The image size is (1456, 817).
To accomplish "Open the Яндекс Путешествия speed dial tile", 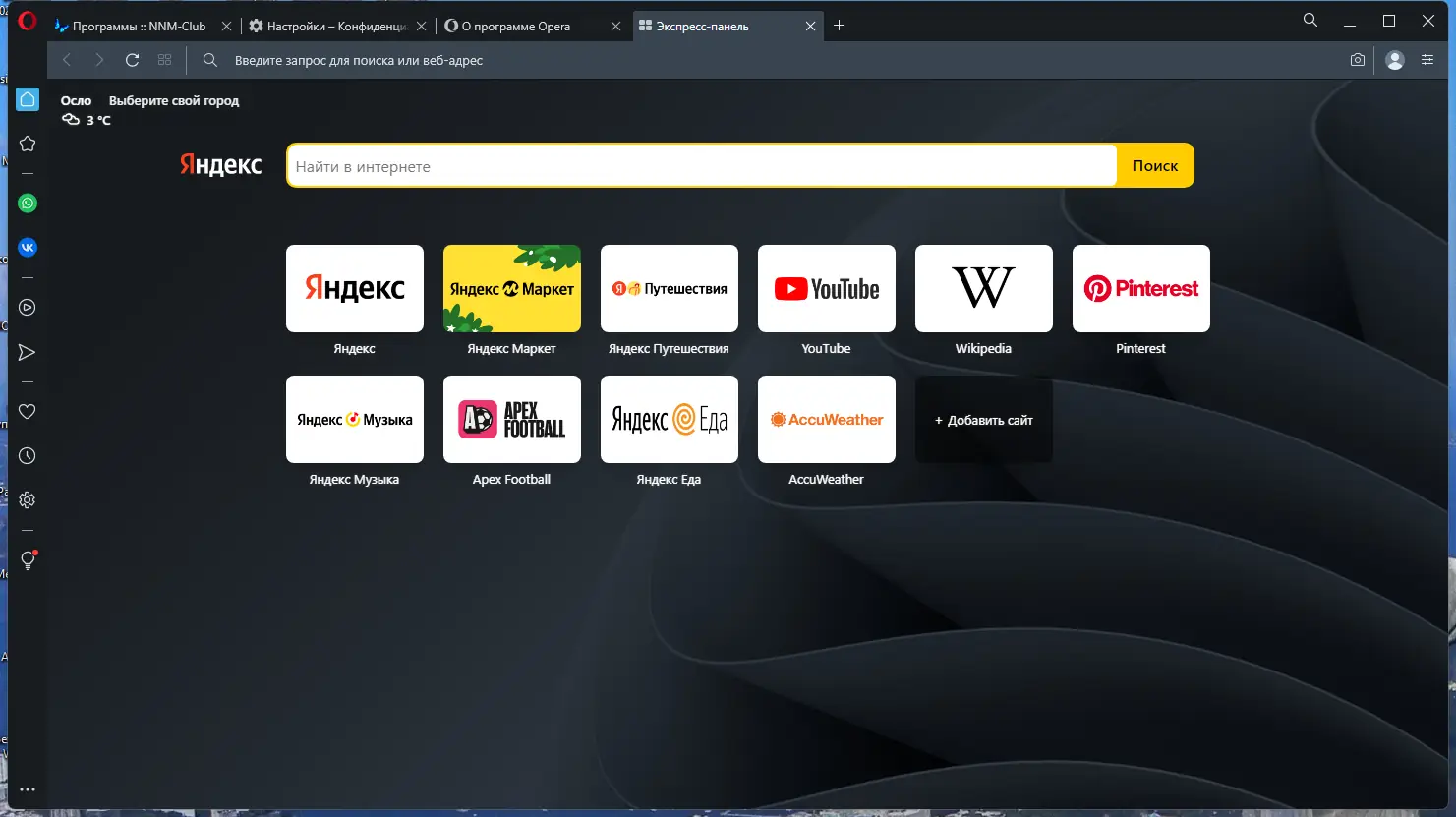I will (x=670, y=288).
